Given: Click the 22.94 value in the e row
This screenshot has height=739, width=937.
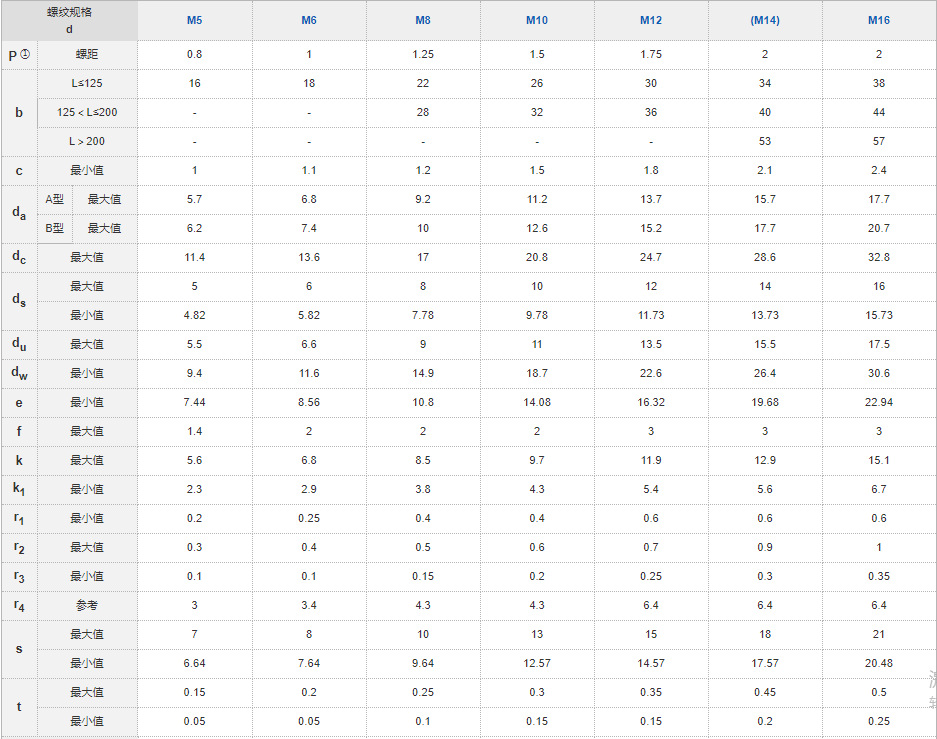Looking at the screenshot, I should tap(879, 402).
